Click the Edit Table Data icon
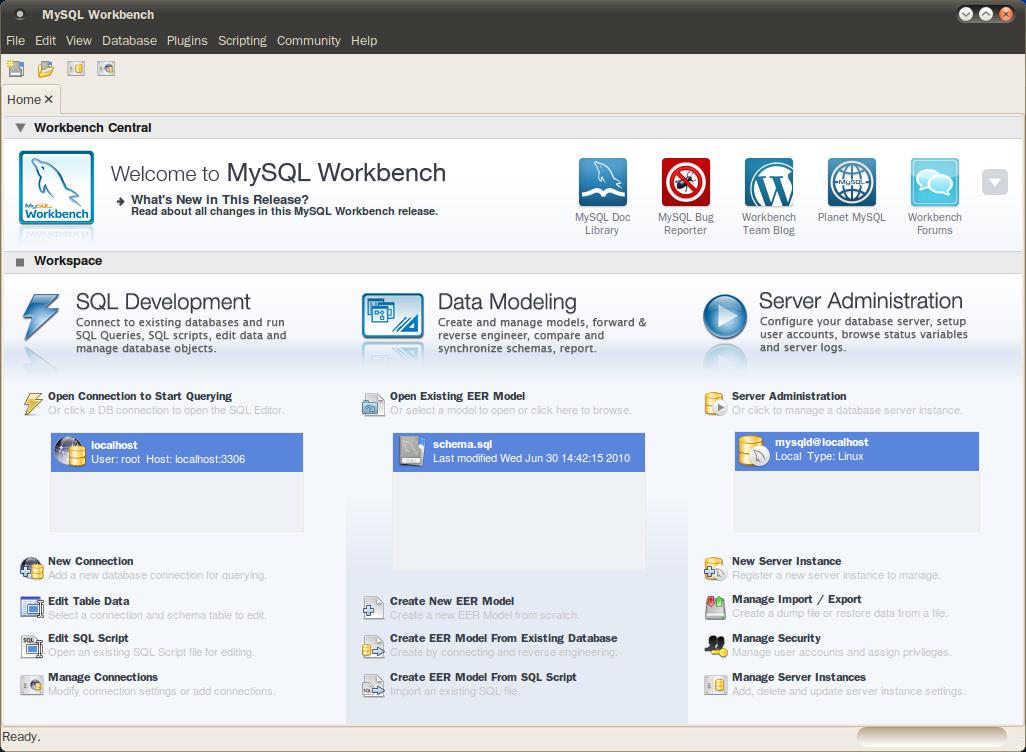This screenshot has height=752, width=1026. tap(31, 607)
